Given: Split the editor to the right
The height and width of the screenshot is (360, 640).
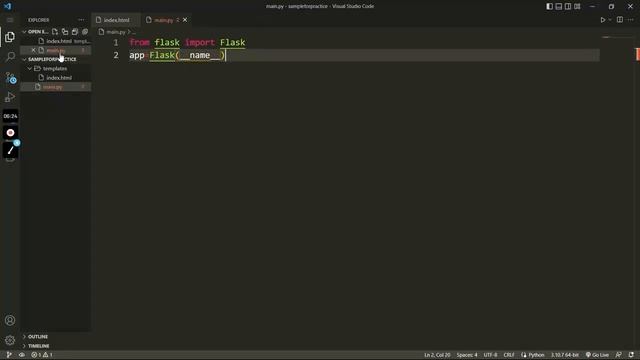Looking at the screenshot, I should pos(620,20).
